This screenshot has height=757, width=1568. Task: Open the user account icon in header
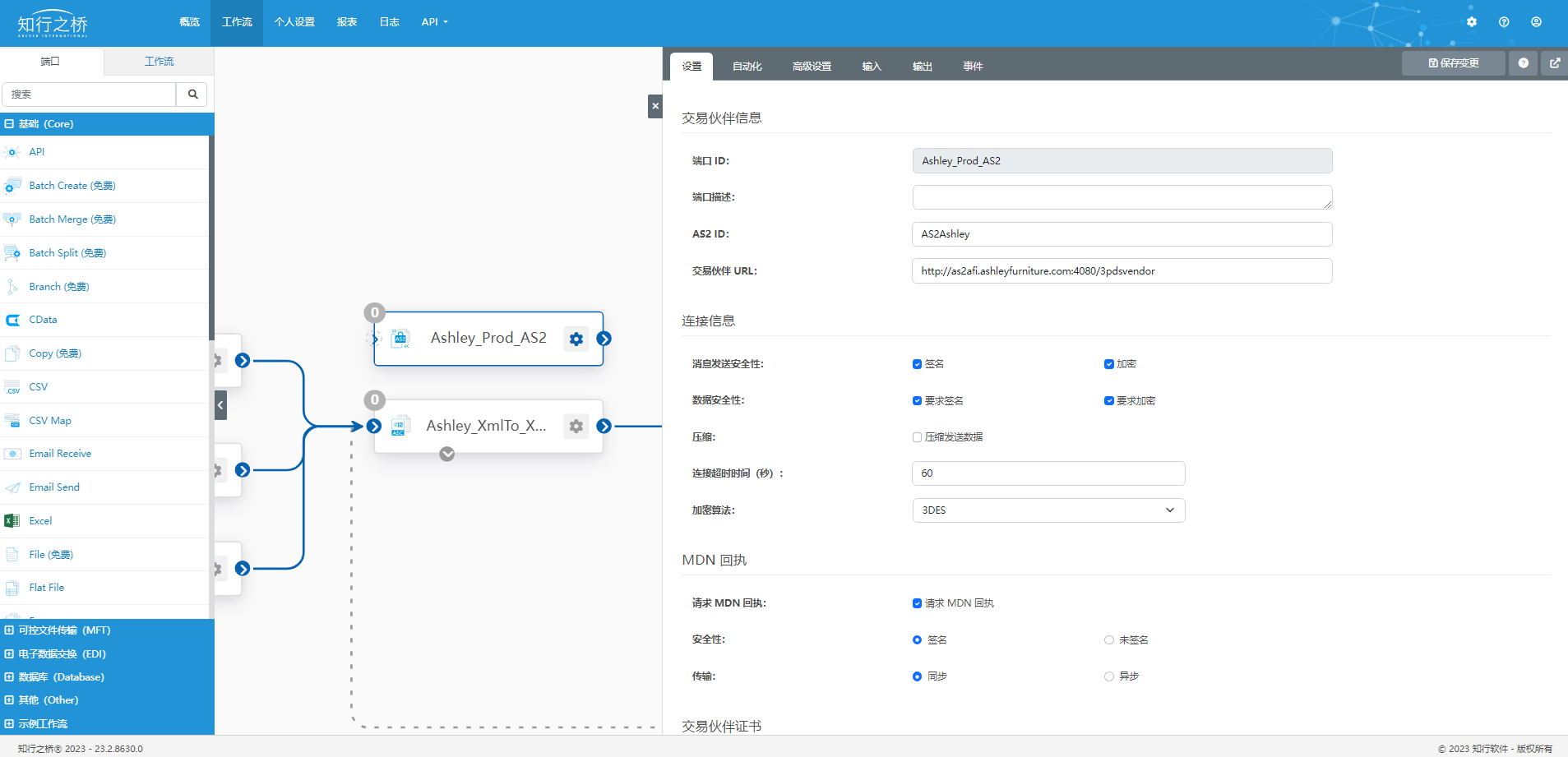1536,22
